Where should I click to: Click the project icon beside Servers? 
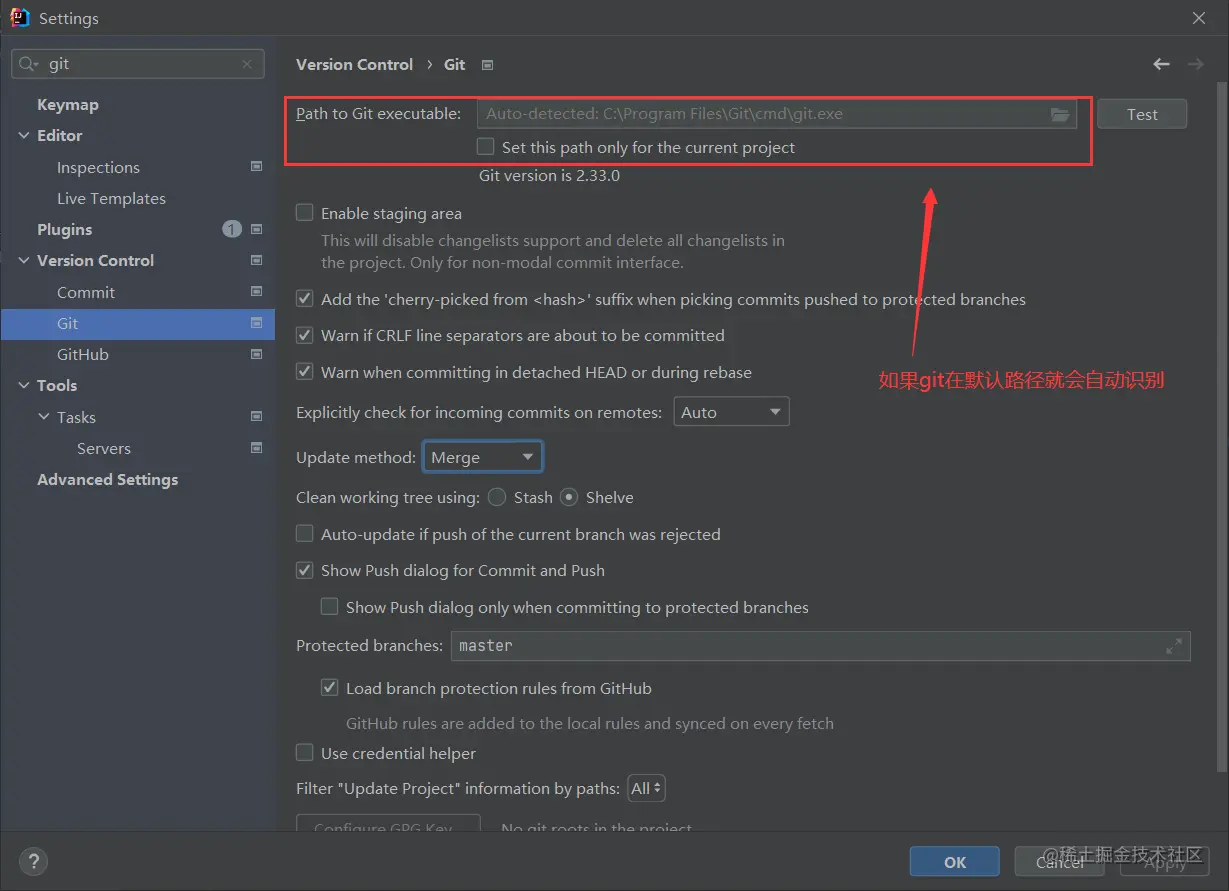tap(256, 448)
